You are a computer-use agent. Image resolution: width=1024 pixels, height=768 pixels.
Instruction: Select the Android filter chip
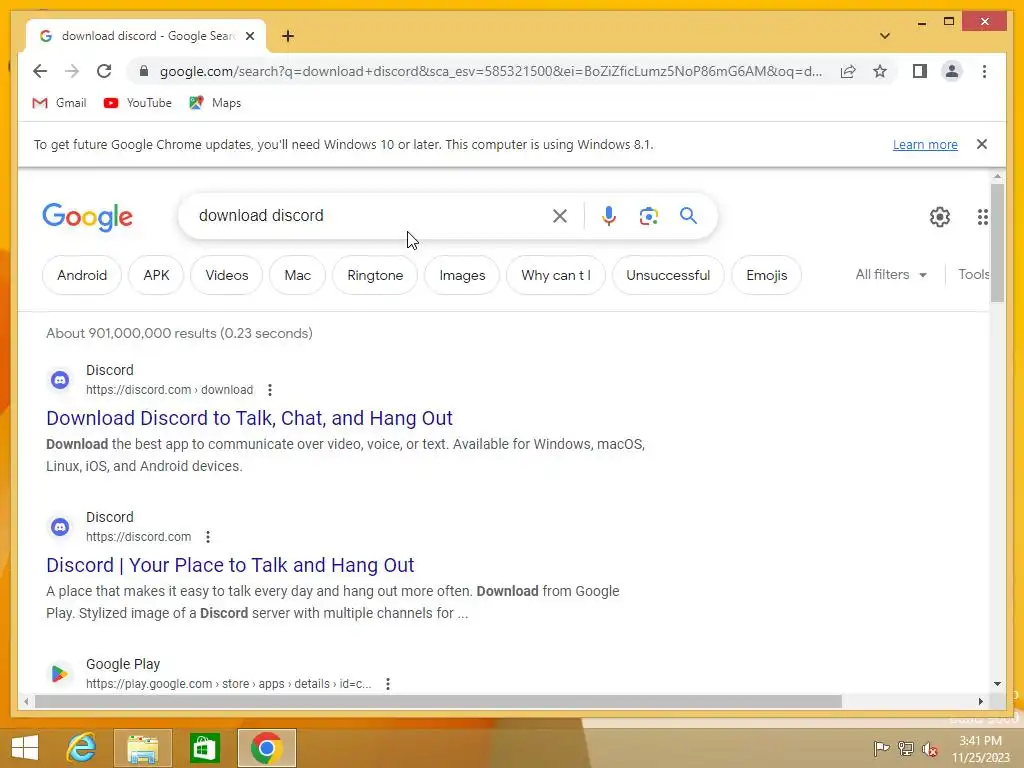(82, 275)
